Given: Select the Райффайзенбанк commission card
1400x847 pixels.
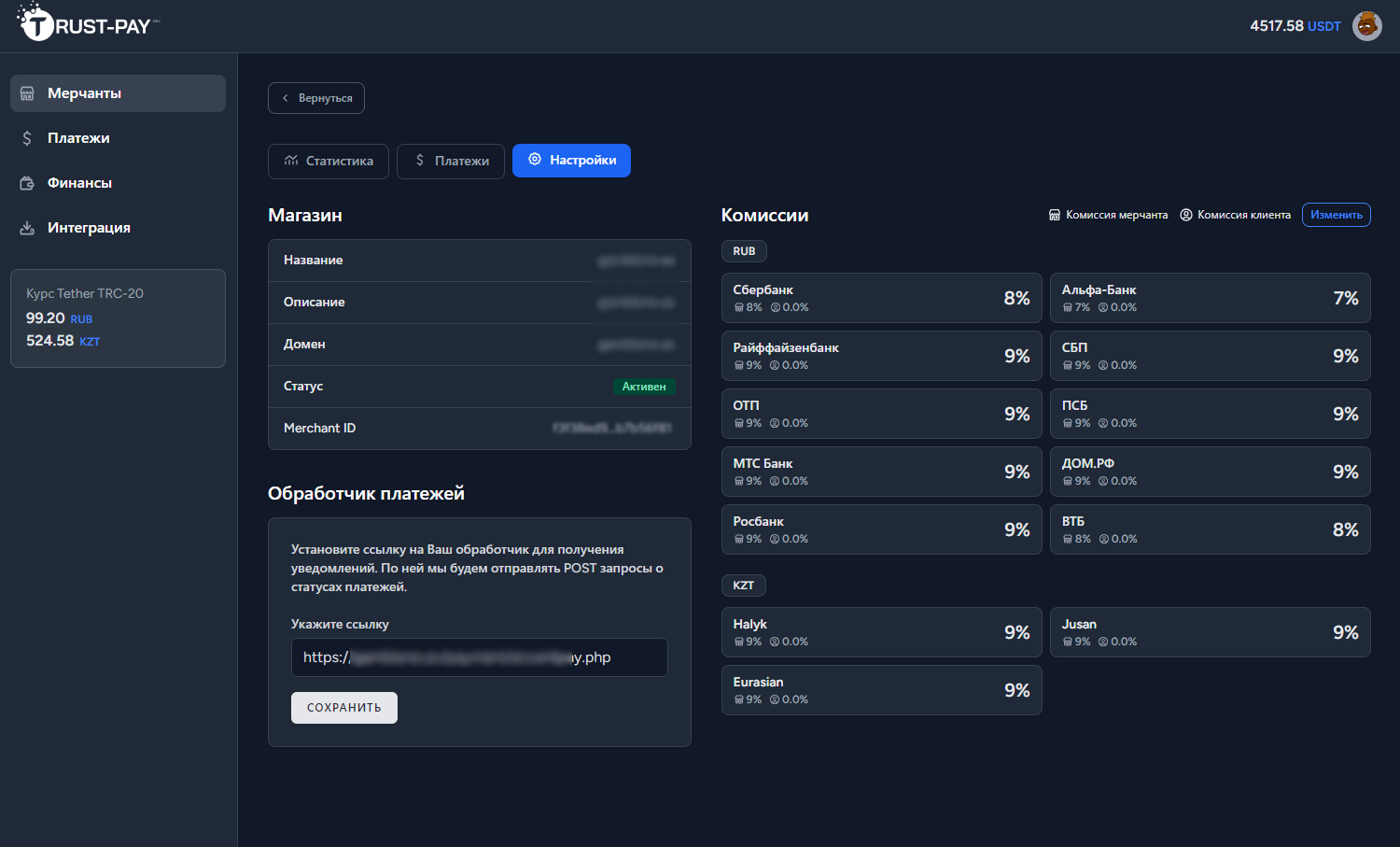Looking at the screenshot, I should [x=882, y=356].
